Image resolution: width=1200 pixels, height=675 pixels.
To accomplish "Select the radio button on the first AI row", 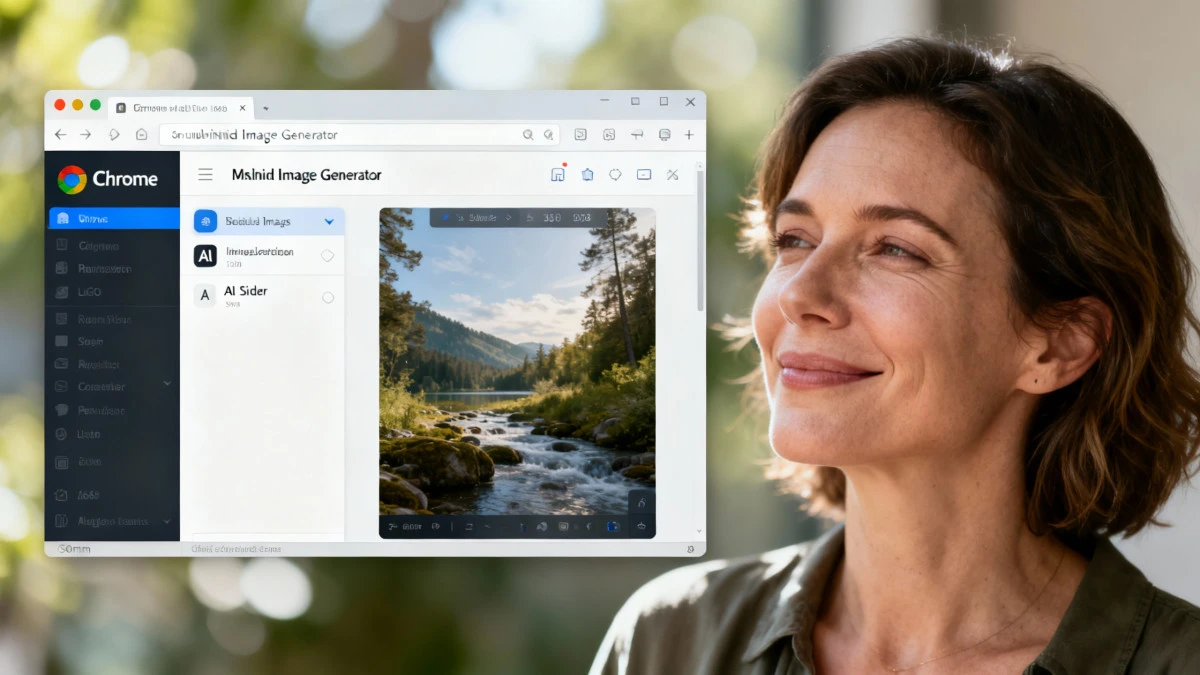I will pos(327,256).
